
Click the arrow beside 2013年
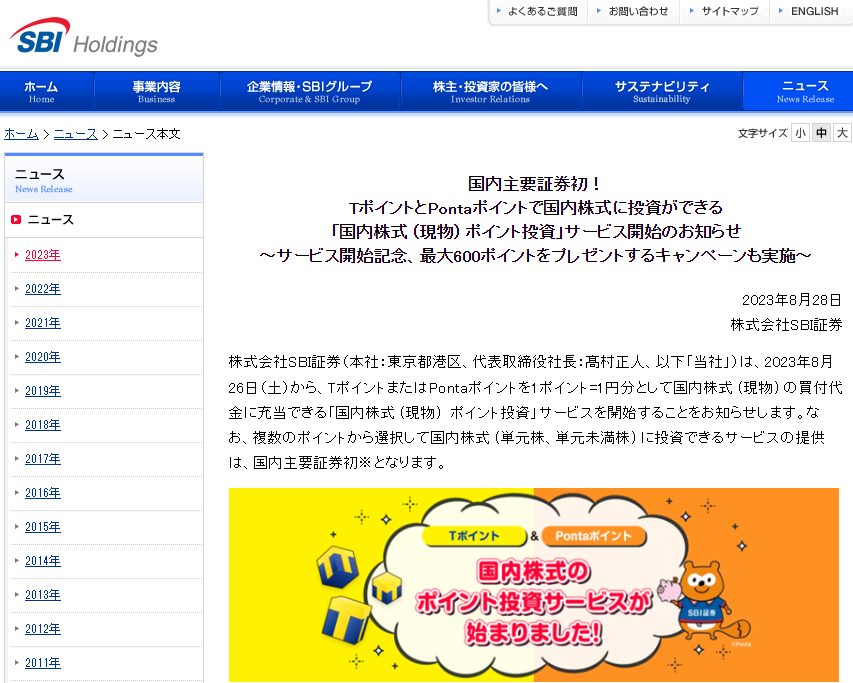point(17,594)
